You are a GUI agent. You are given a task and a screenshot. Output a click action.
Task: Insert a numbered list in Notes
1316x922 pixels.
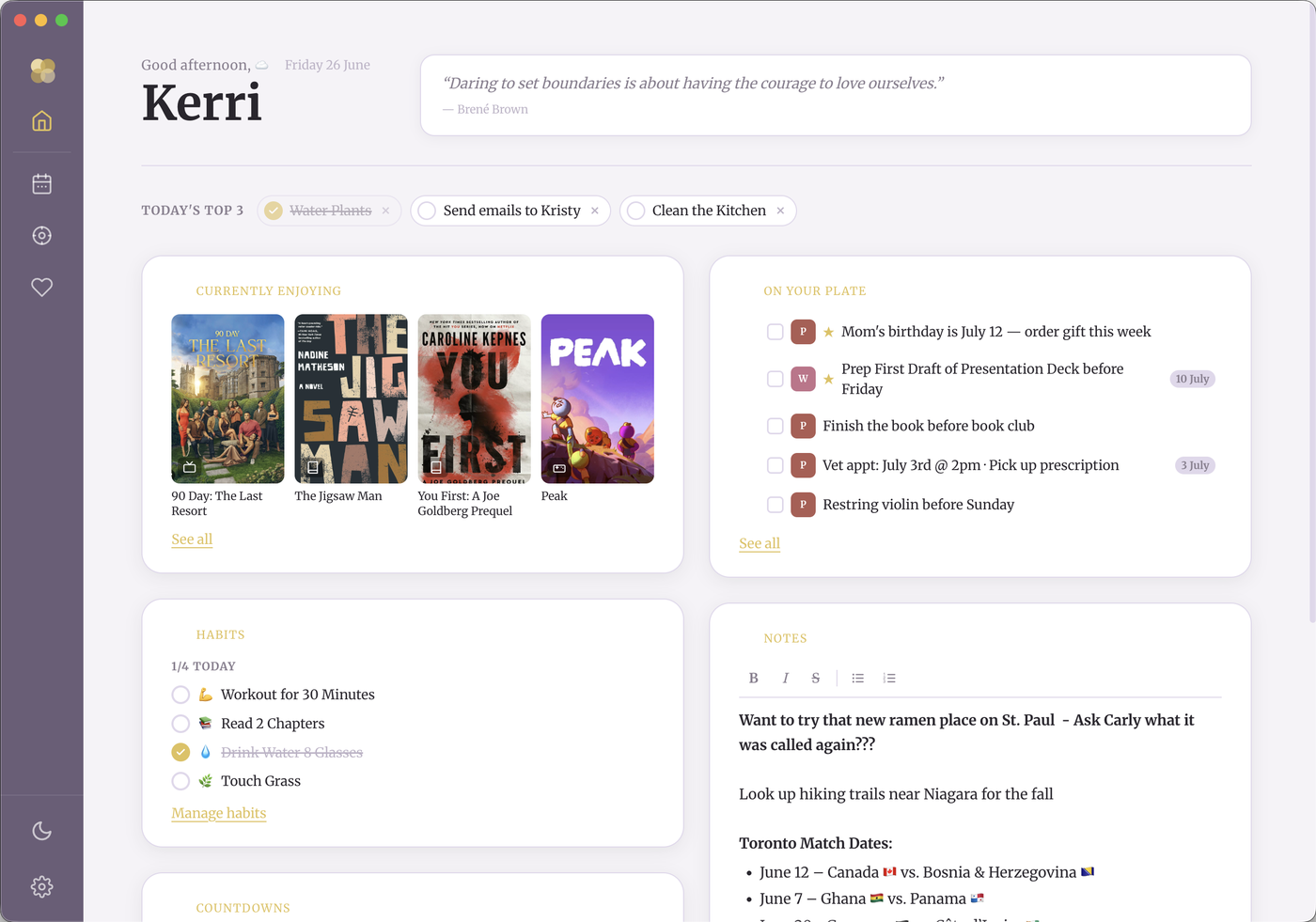pyautogui.click(x=889, y=678)
